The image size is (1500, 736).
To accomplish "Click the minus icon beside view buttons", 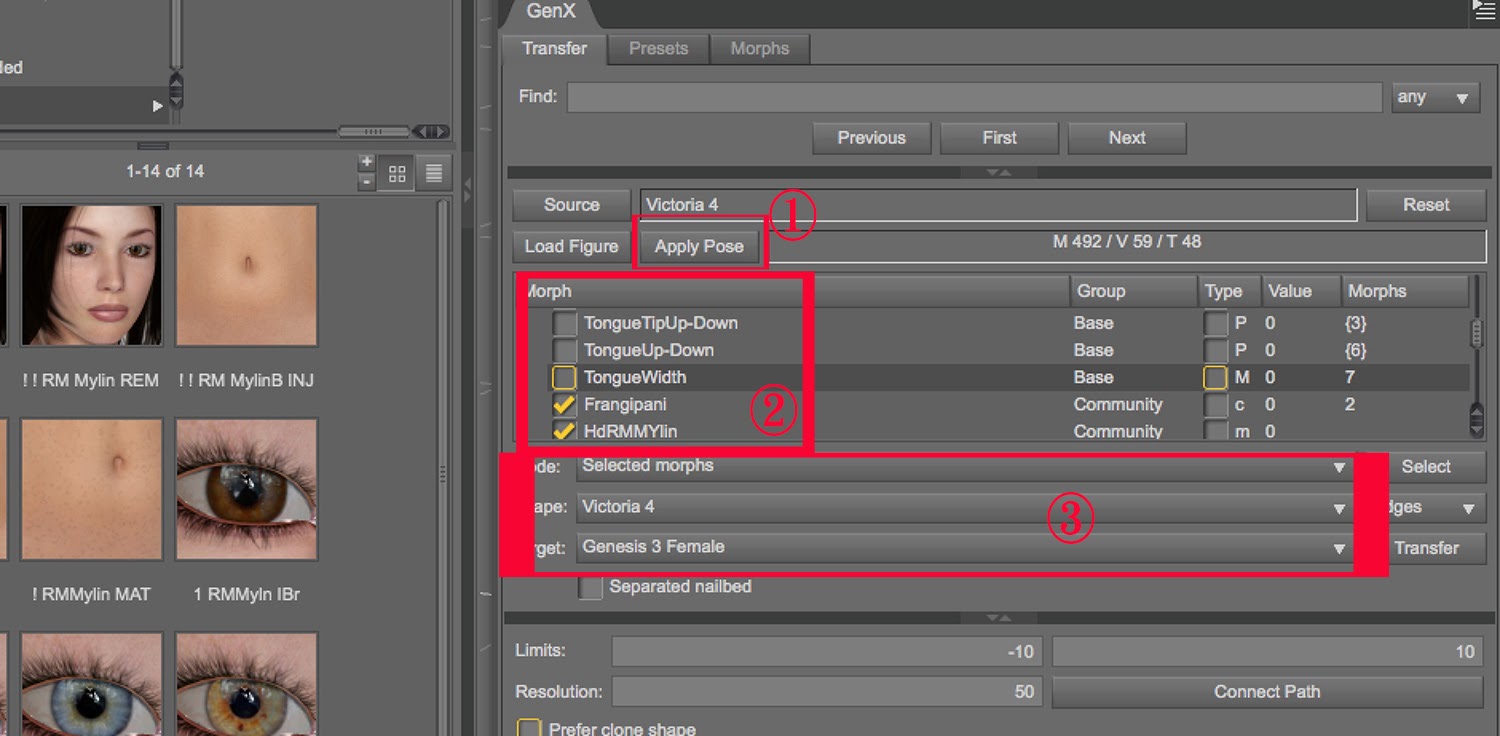I will 367,182.
